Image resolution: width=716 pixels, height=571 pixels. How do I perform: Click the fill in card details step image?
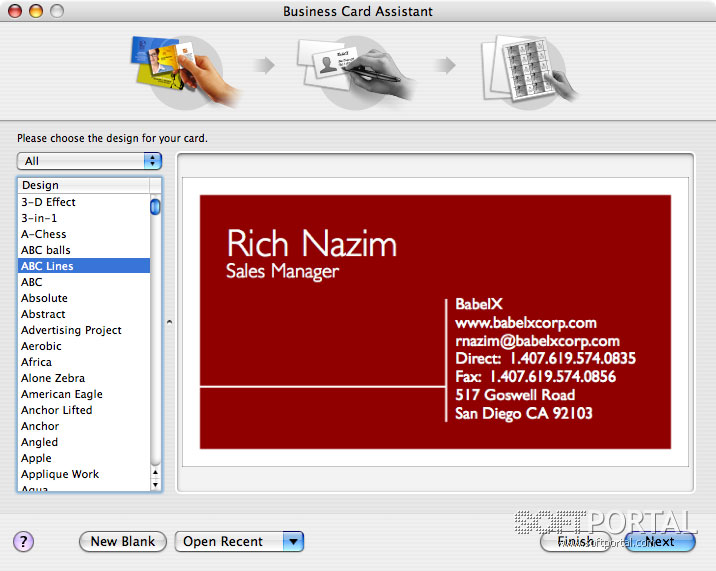[355, 72]
